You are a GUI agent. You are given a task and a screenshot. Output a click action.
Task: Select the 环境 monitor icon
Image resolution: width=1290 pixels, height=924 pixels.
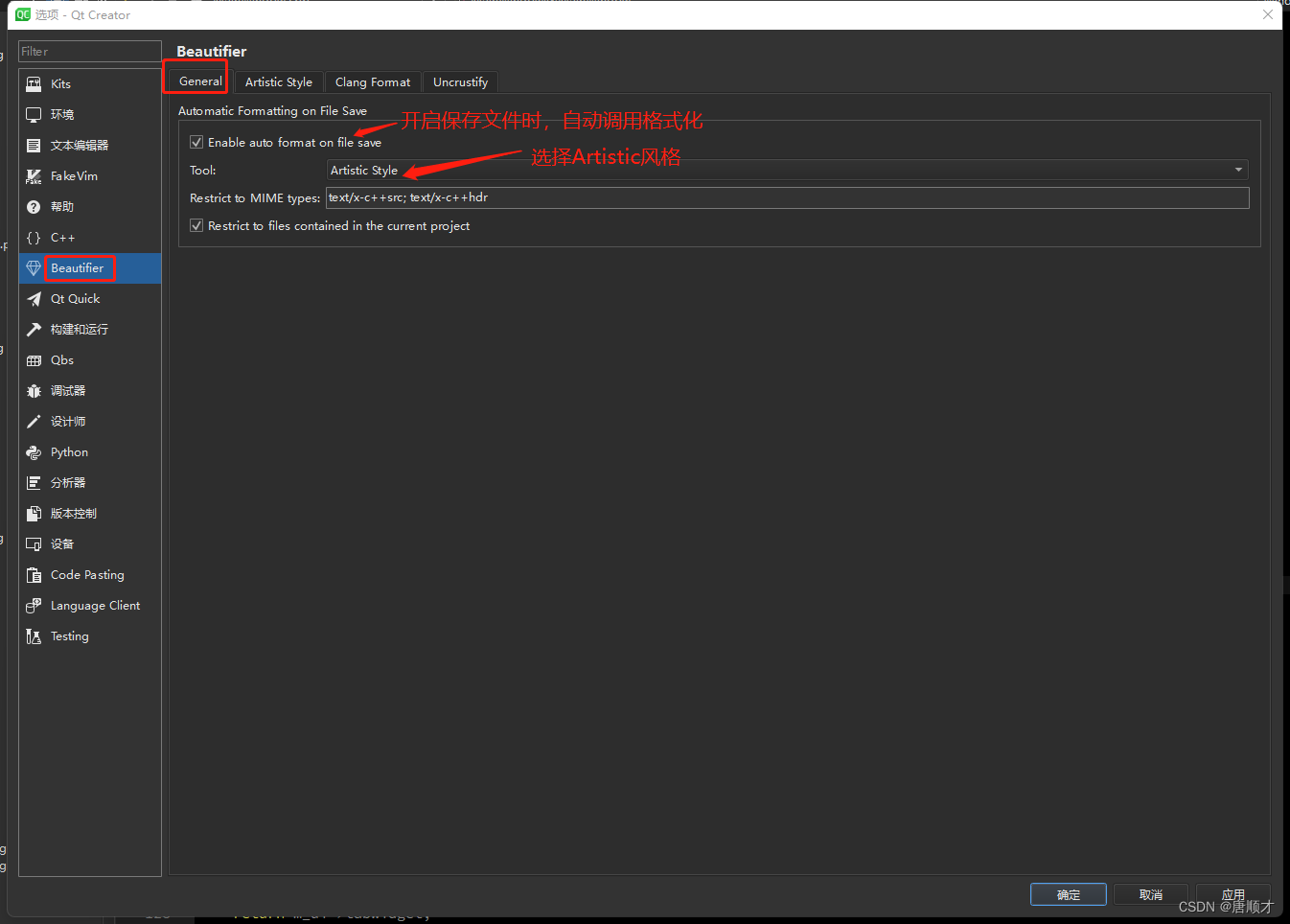point(34,115)
